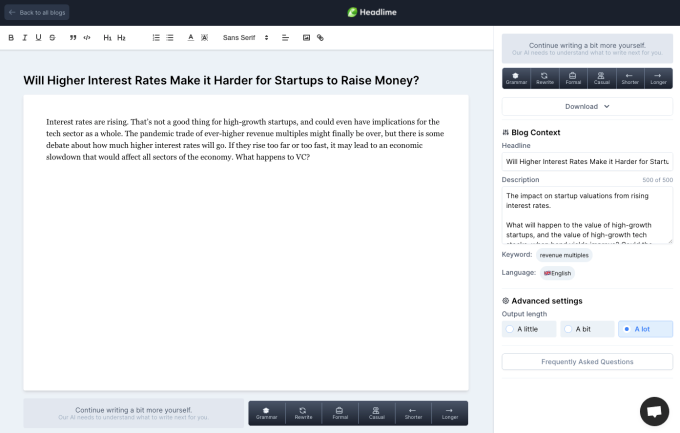
Task: Click Rewrite in the bottom AI toolbar
Action: tap(301, 412)
